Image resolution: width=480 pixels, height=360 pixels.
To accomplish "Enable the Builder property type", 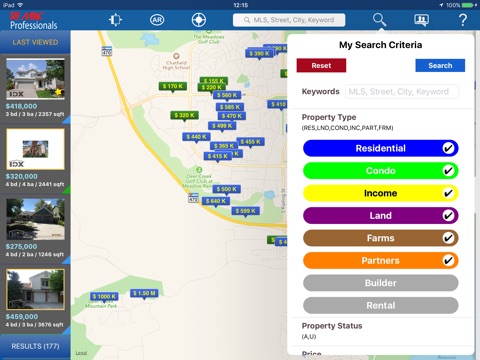I will pos(380,283).
